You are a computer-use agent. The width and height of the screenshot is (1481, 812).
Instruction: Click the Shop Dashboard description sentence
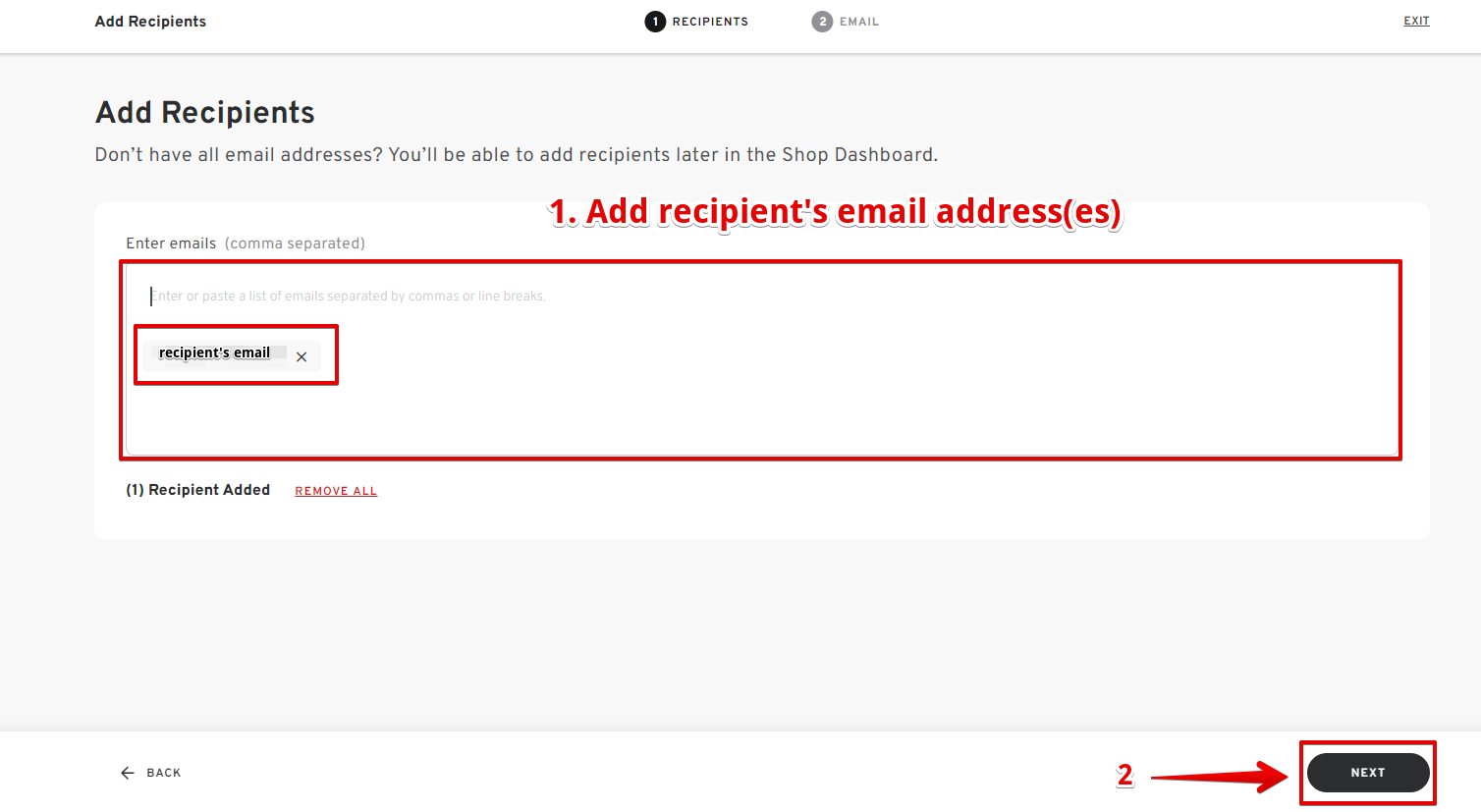517,155
